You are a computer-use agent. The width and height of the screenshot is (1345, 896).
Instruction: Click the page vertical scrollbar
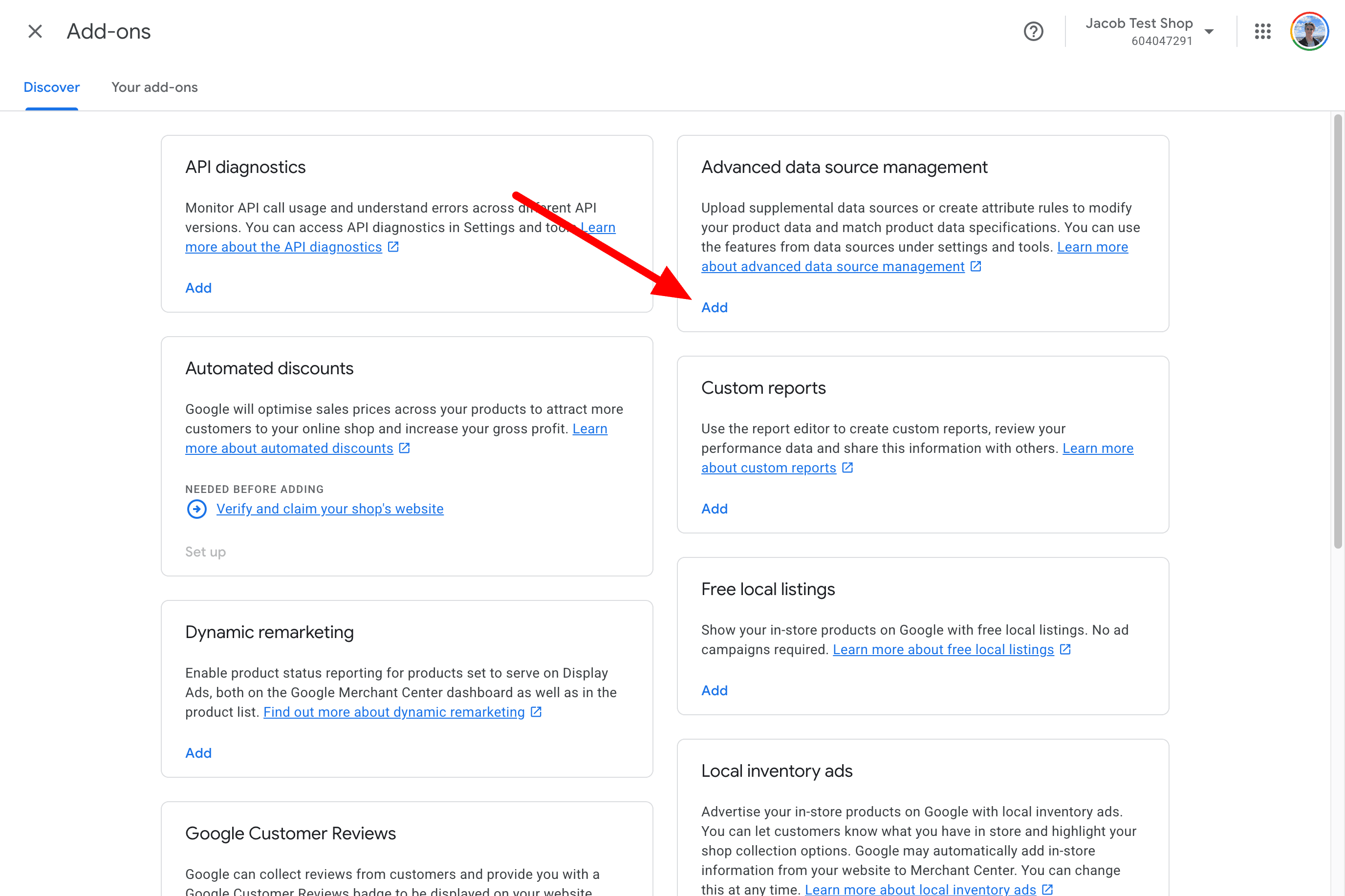click(x=1337, y=331)
